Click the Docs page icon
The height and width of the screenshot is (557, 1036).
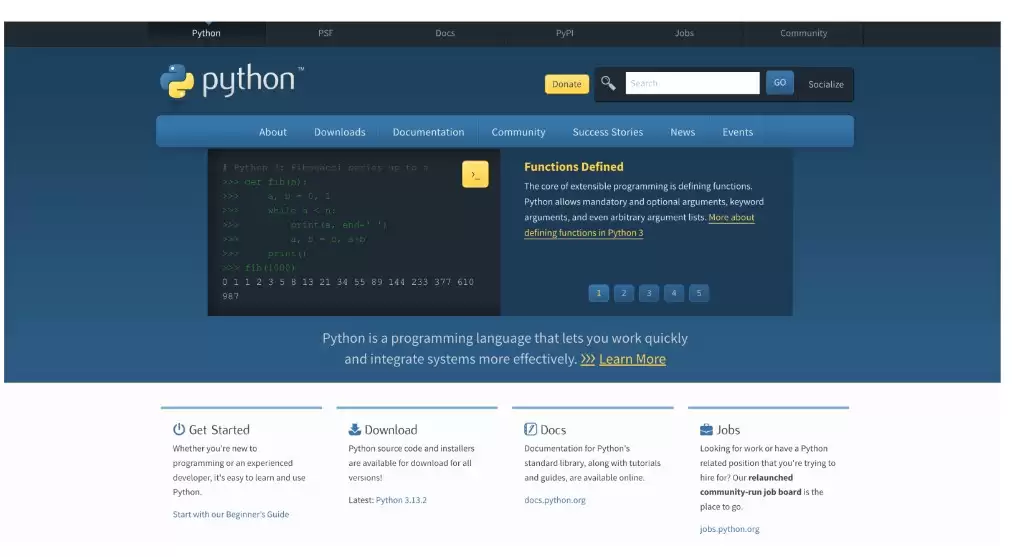coord(531,429)
